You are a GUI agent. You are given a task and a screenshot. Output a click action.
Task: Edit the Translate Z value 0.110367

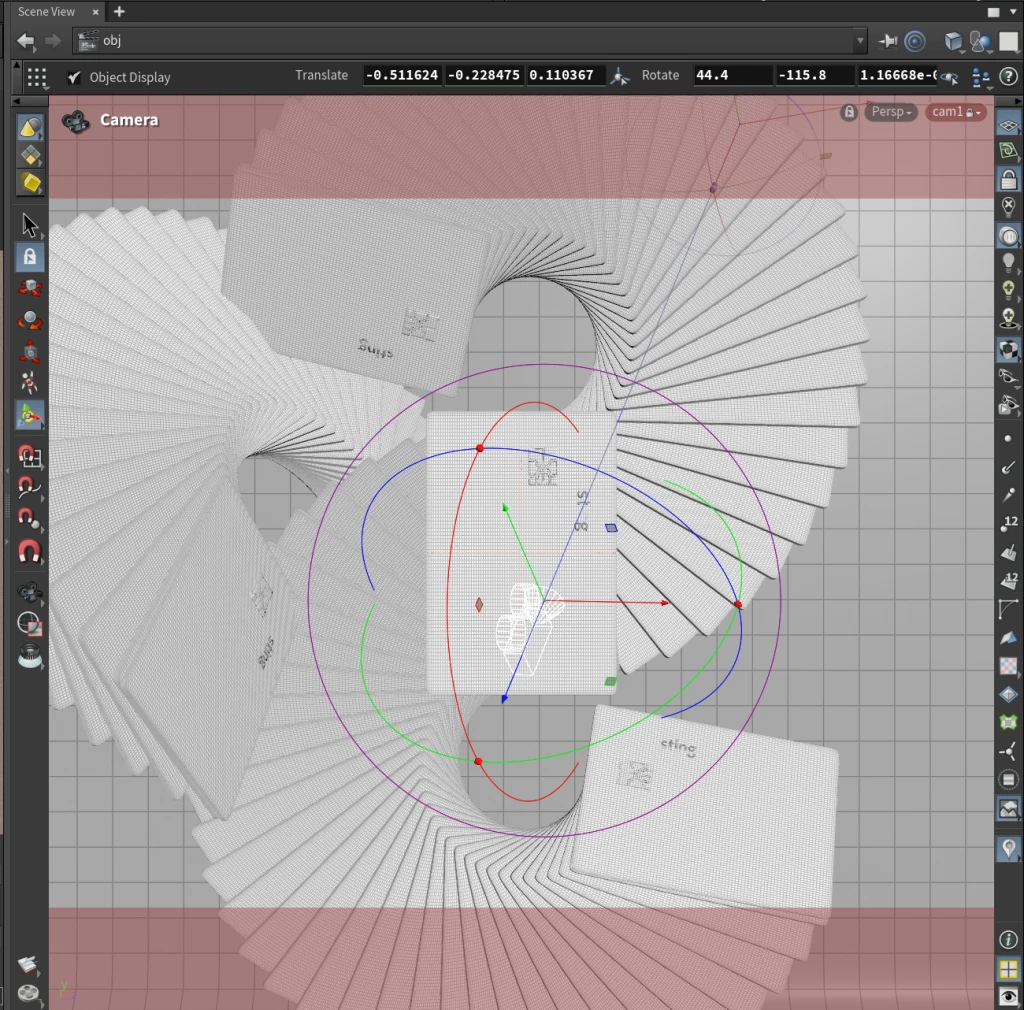(566, 75)
